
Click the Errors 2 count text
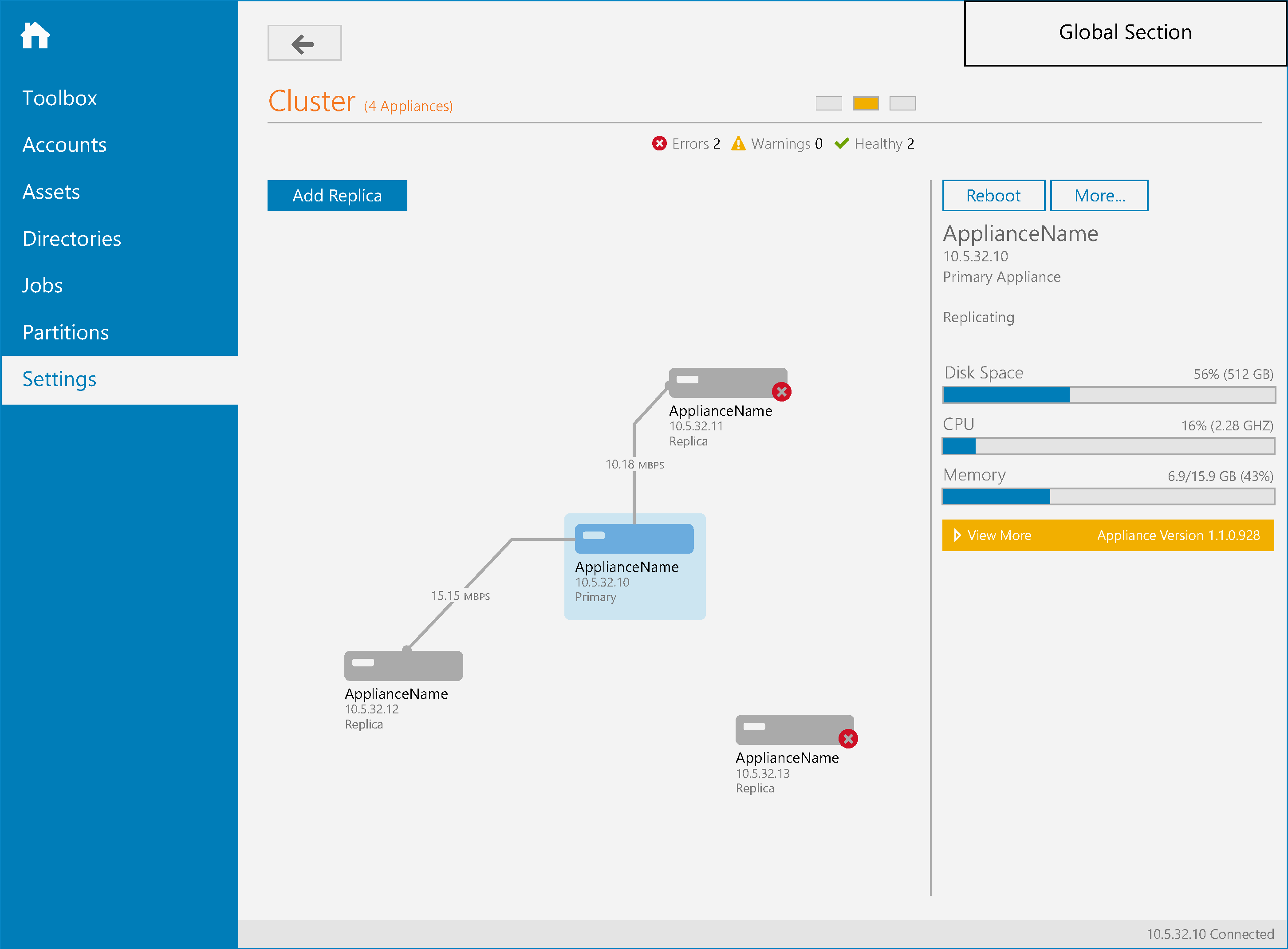coord(696,144)
